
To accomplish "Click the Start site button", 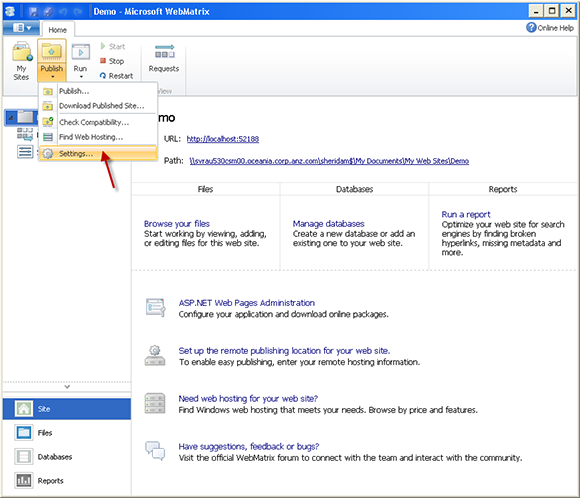I will pyautogui.click(x=113, y=46).
